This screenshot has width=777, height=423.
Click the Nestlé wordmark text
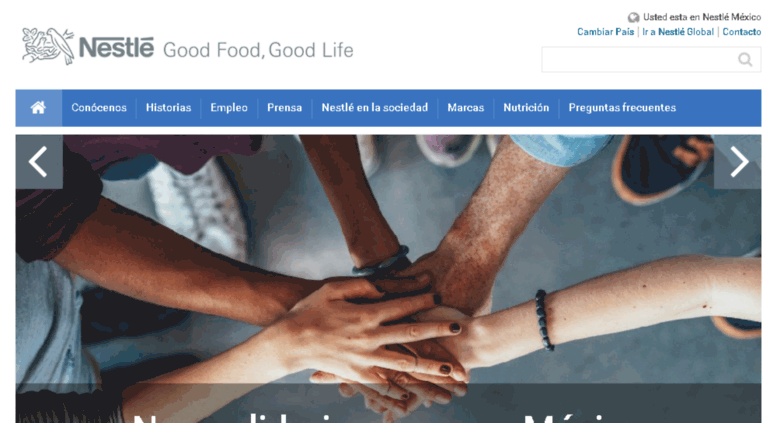pos(116,48)
